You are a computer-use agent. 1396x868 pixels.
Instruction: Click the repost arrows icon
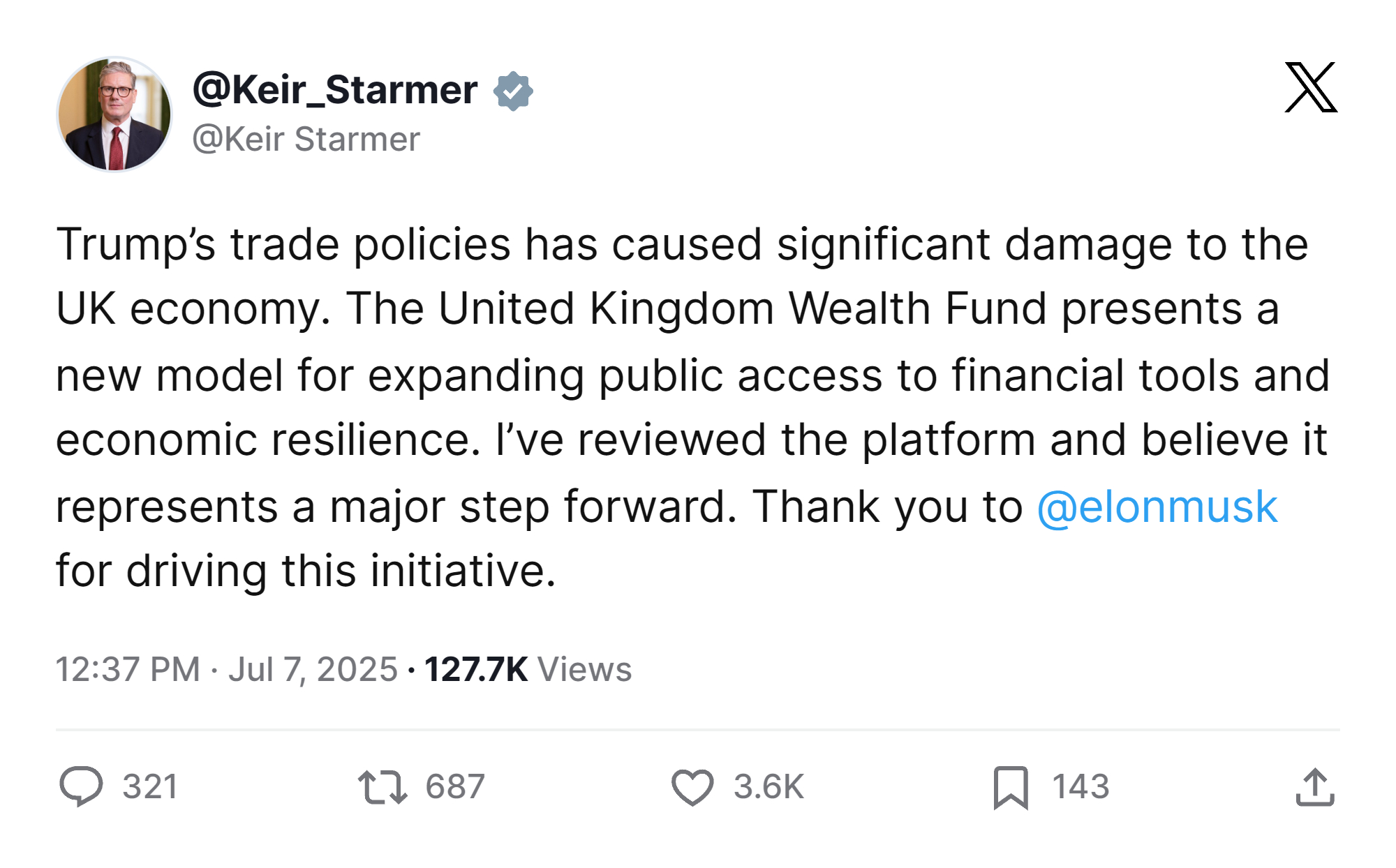coord(382,787)
